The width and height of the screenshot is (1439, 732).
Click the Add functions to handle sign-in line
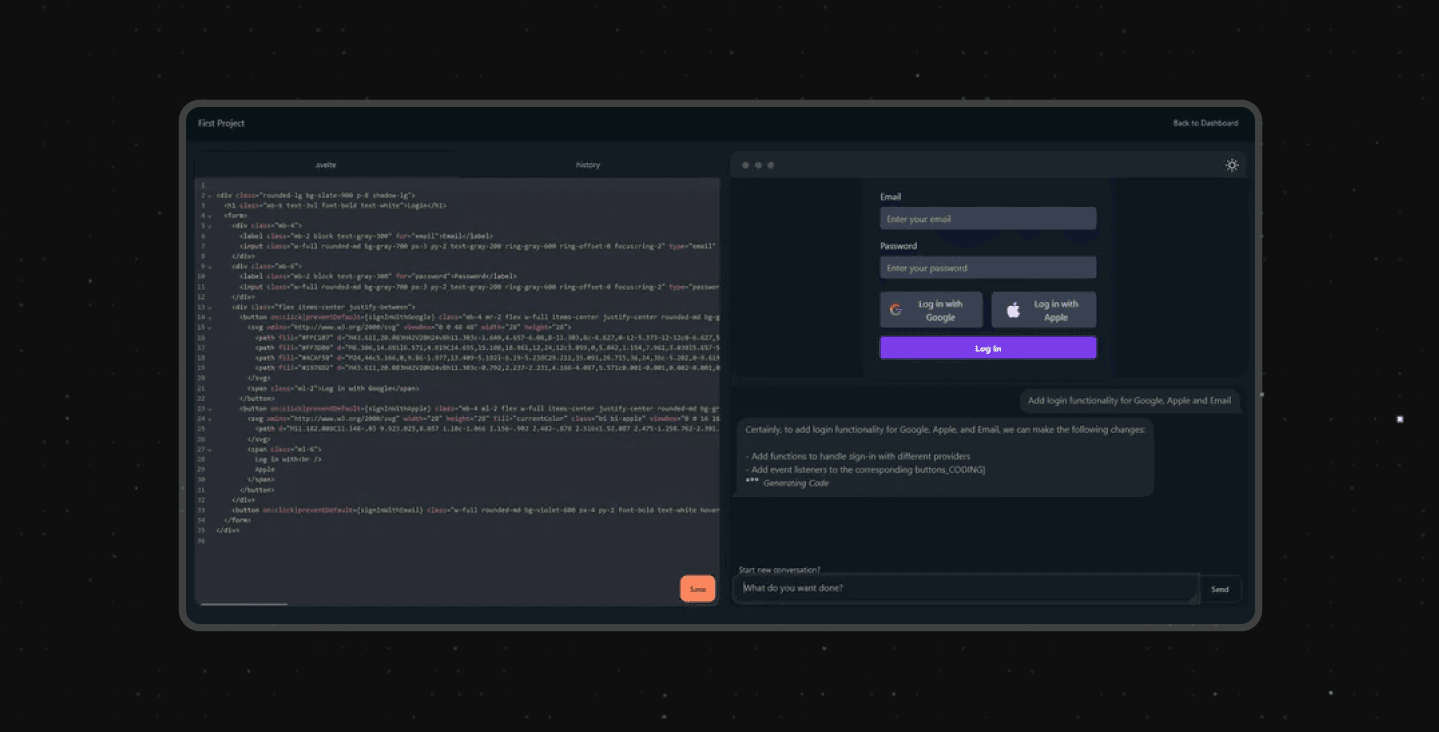[858, 456]
